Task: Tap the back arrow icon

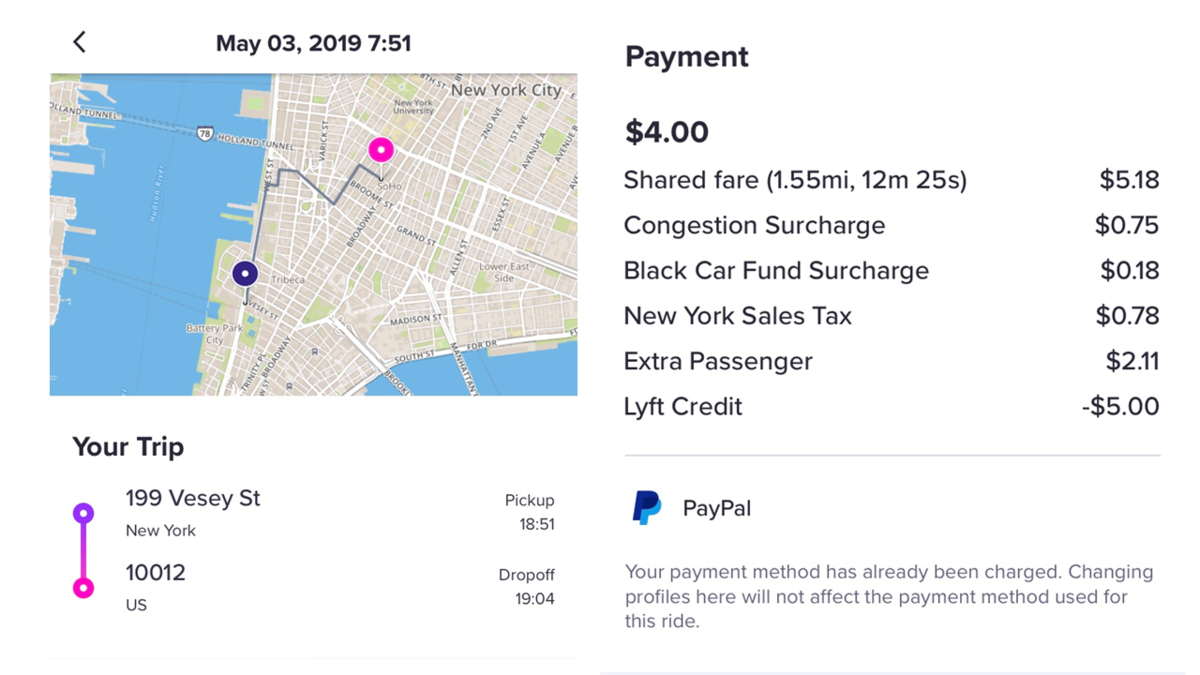Action: click(x=80, y=42)
